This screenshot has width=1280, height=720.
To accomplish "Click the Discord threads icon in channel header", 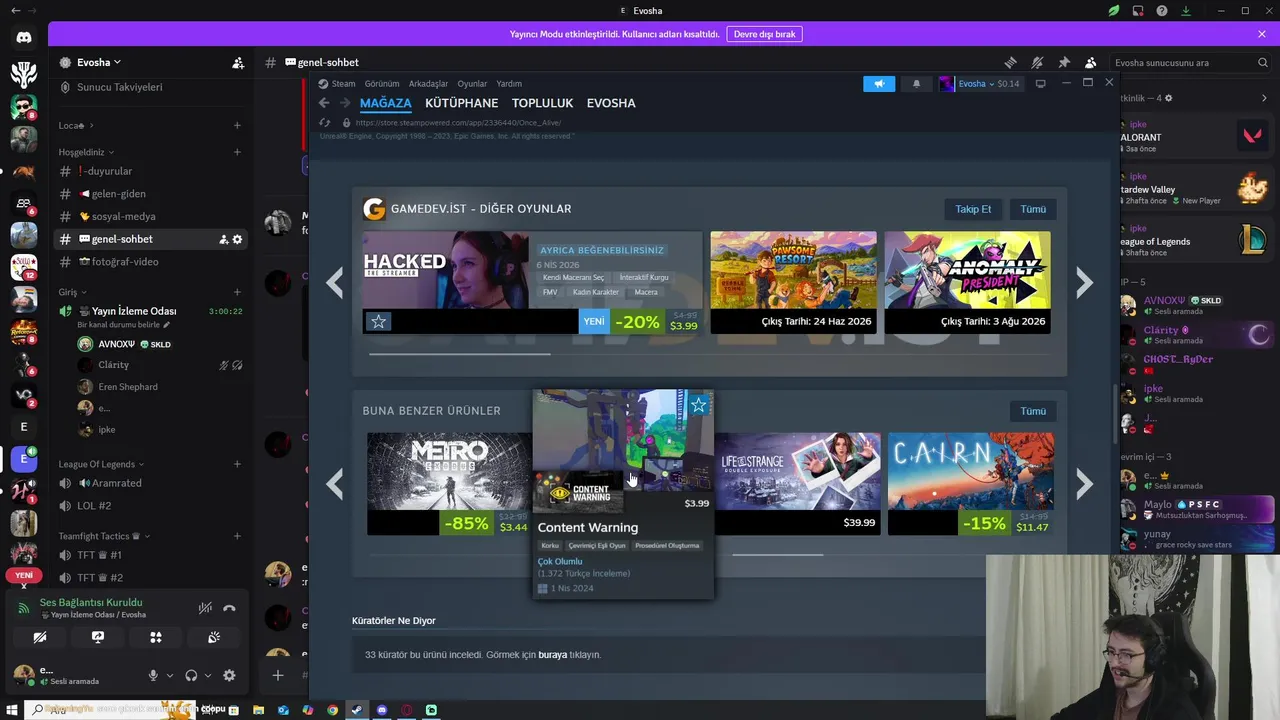I will tap(1011, 62).
